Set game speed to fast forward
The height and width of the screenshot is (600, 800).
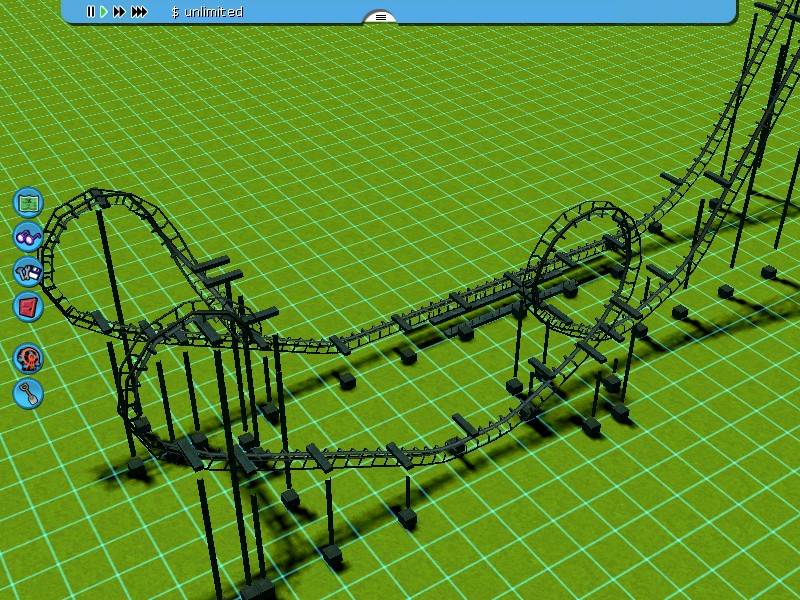[119, 12]
